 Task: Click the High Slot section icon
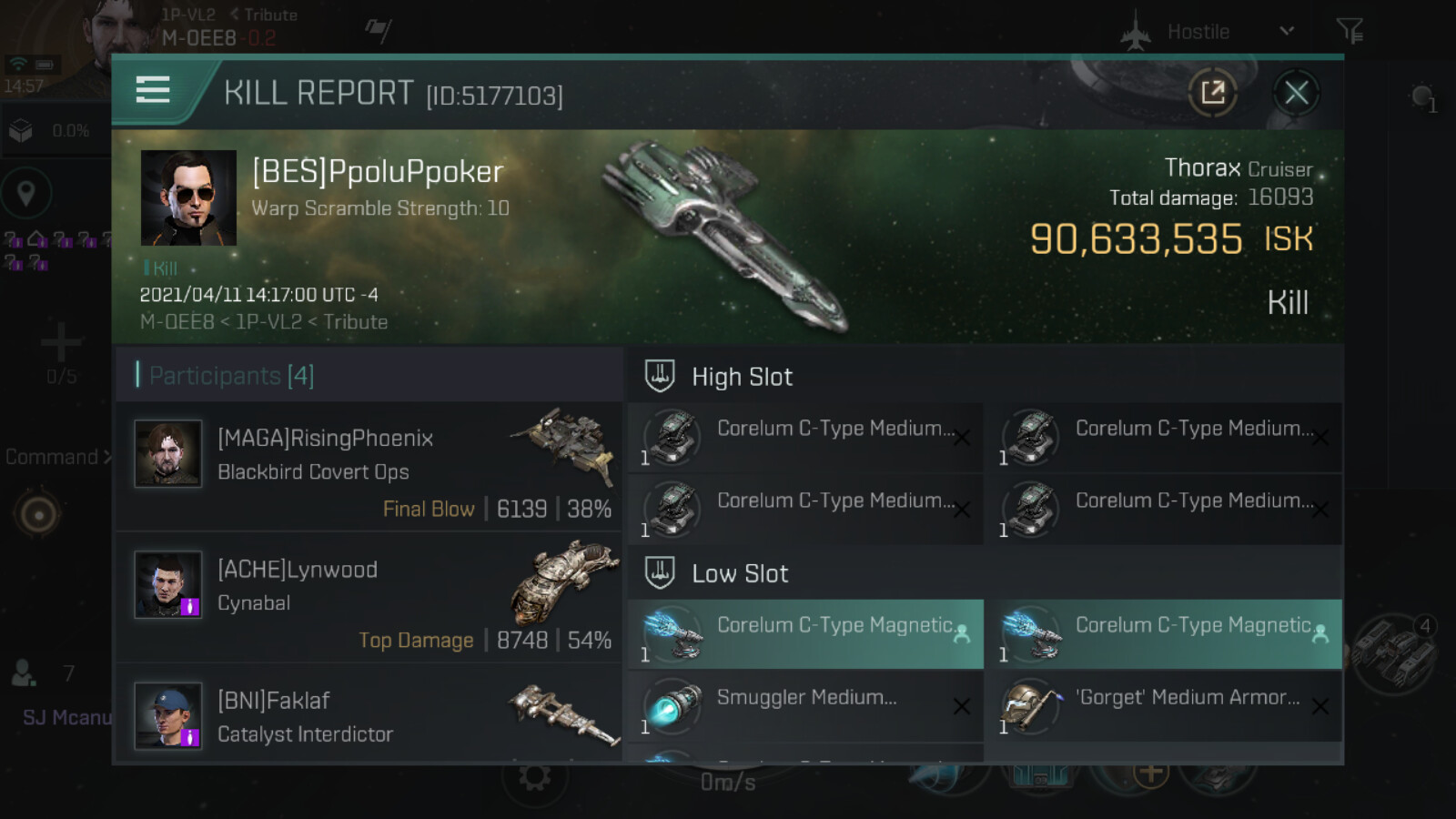[660, 376]
